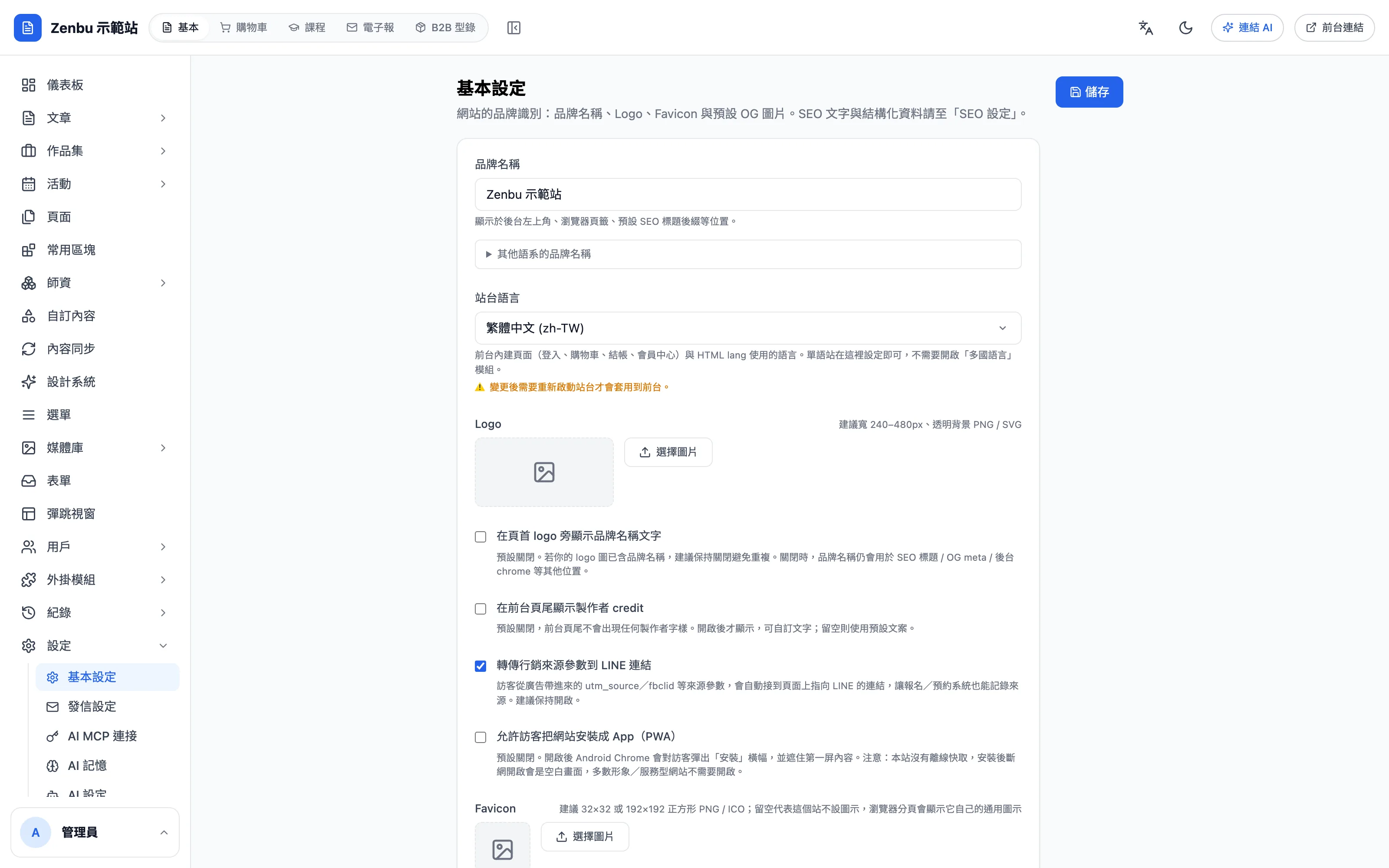This screenshot has height=868, width=1389.
Task: Click the 儲存 save button
Action: 1089,92
